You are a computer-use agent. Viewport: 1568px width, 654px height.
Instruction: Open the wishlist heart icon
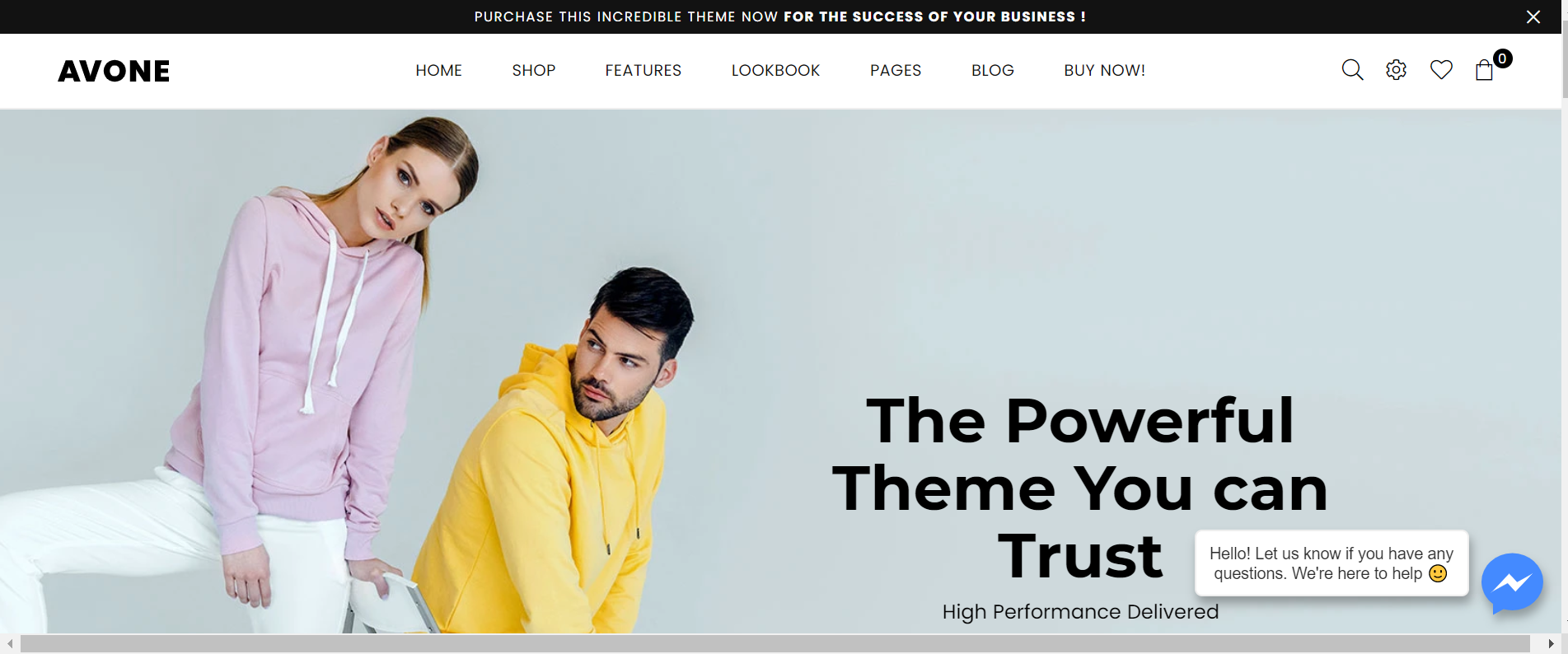1441,70
